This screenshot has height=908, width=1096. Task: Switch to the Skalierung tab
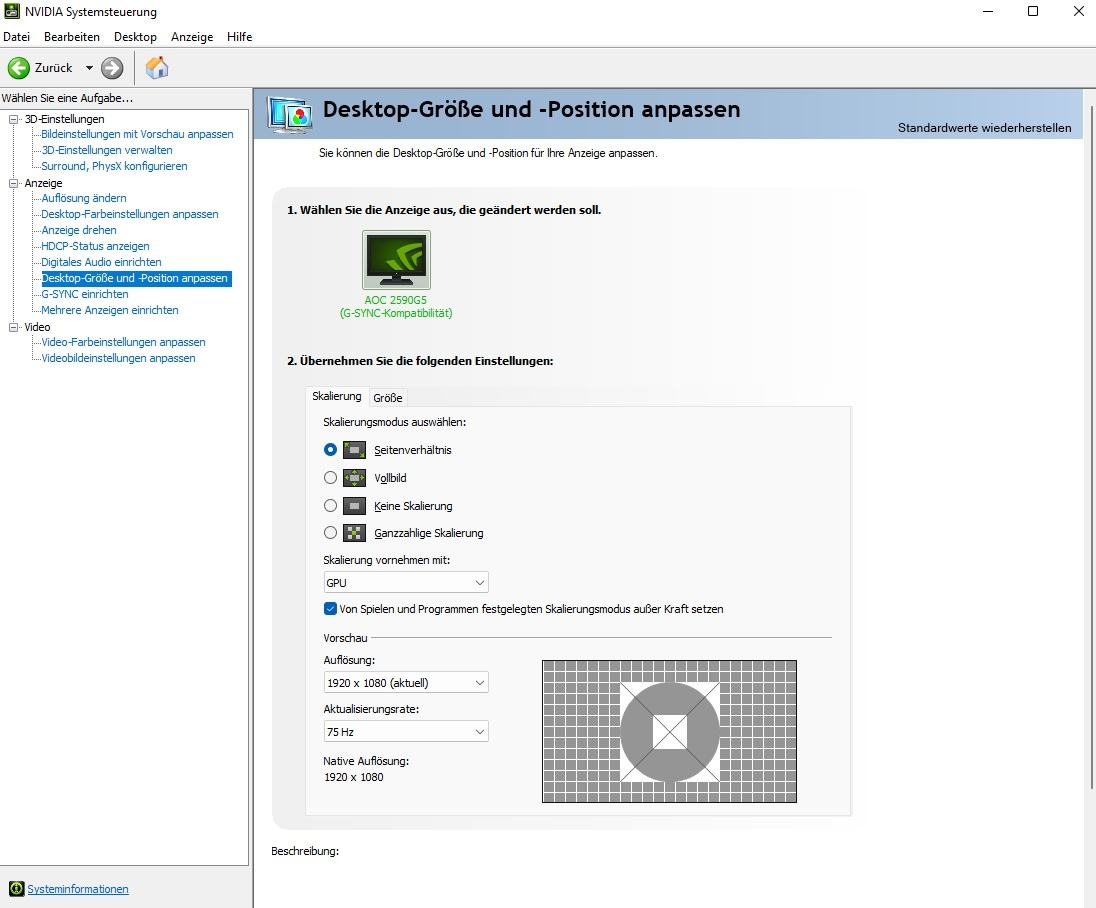click(337, 396)
